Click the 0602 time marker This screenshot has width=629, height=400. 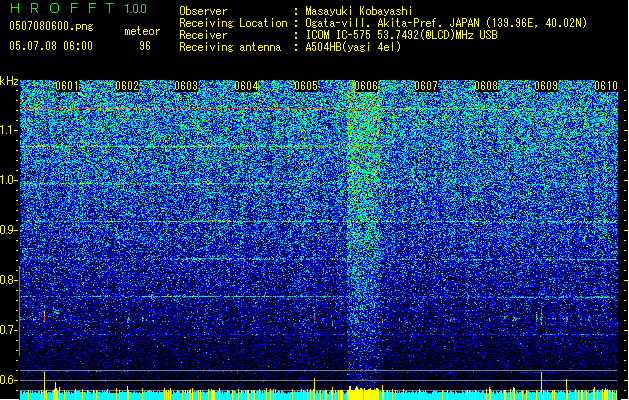point(127,86)
